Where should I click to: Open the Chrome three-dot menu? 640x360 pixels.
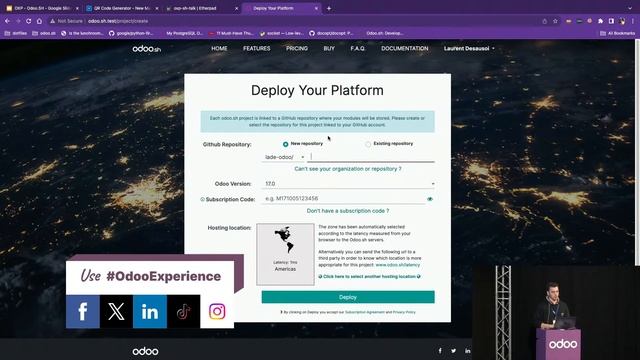pyautogui.click(x=633, y=21)
